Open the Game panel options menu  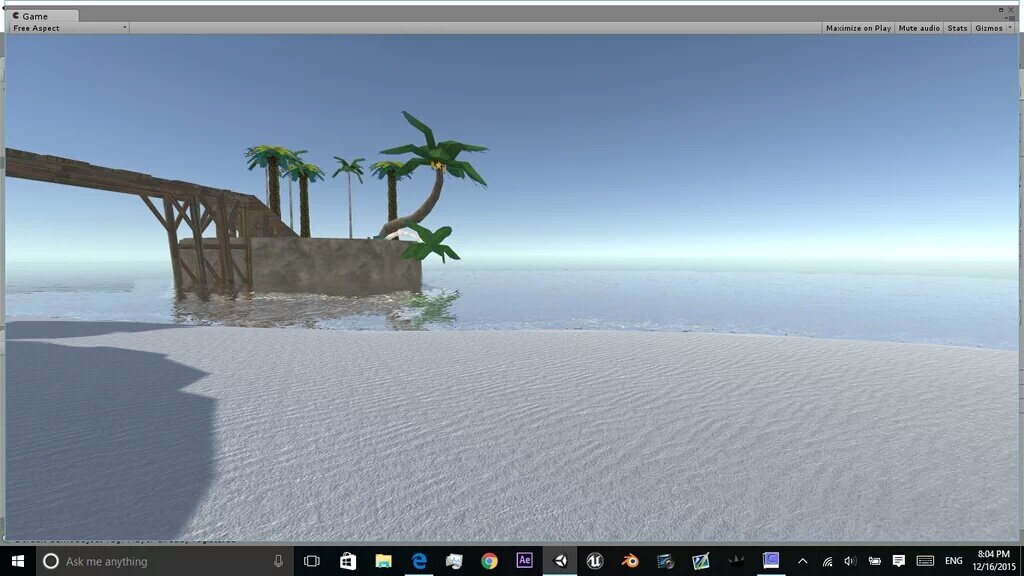pos(1009,16)
